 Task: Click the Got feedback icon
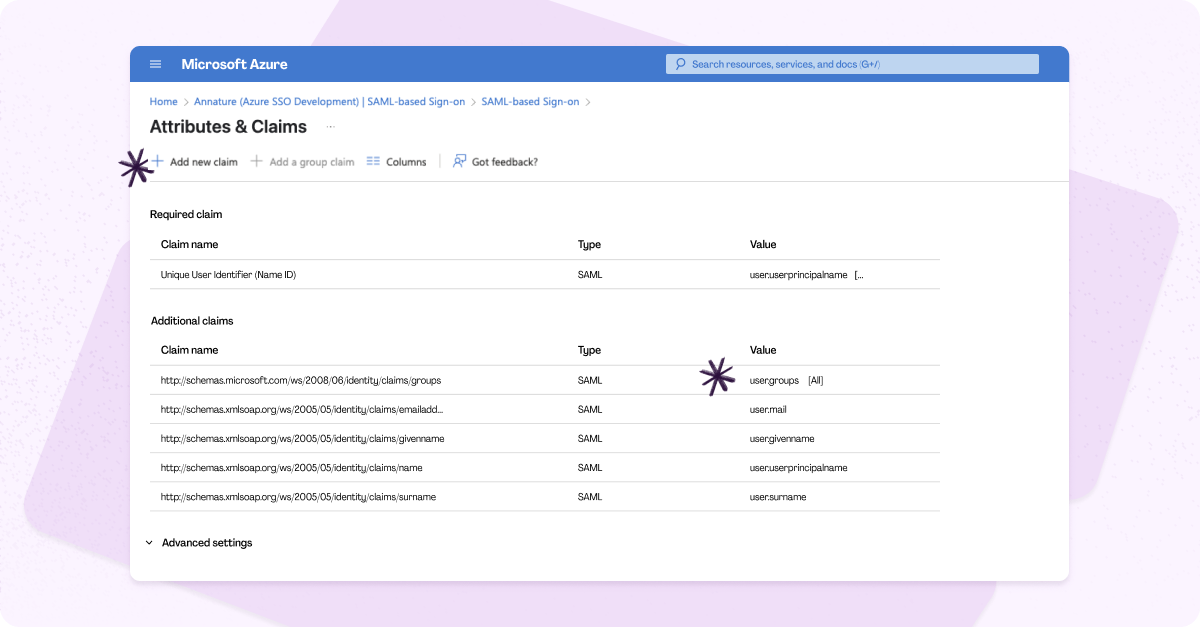[459, 161]
